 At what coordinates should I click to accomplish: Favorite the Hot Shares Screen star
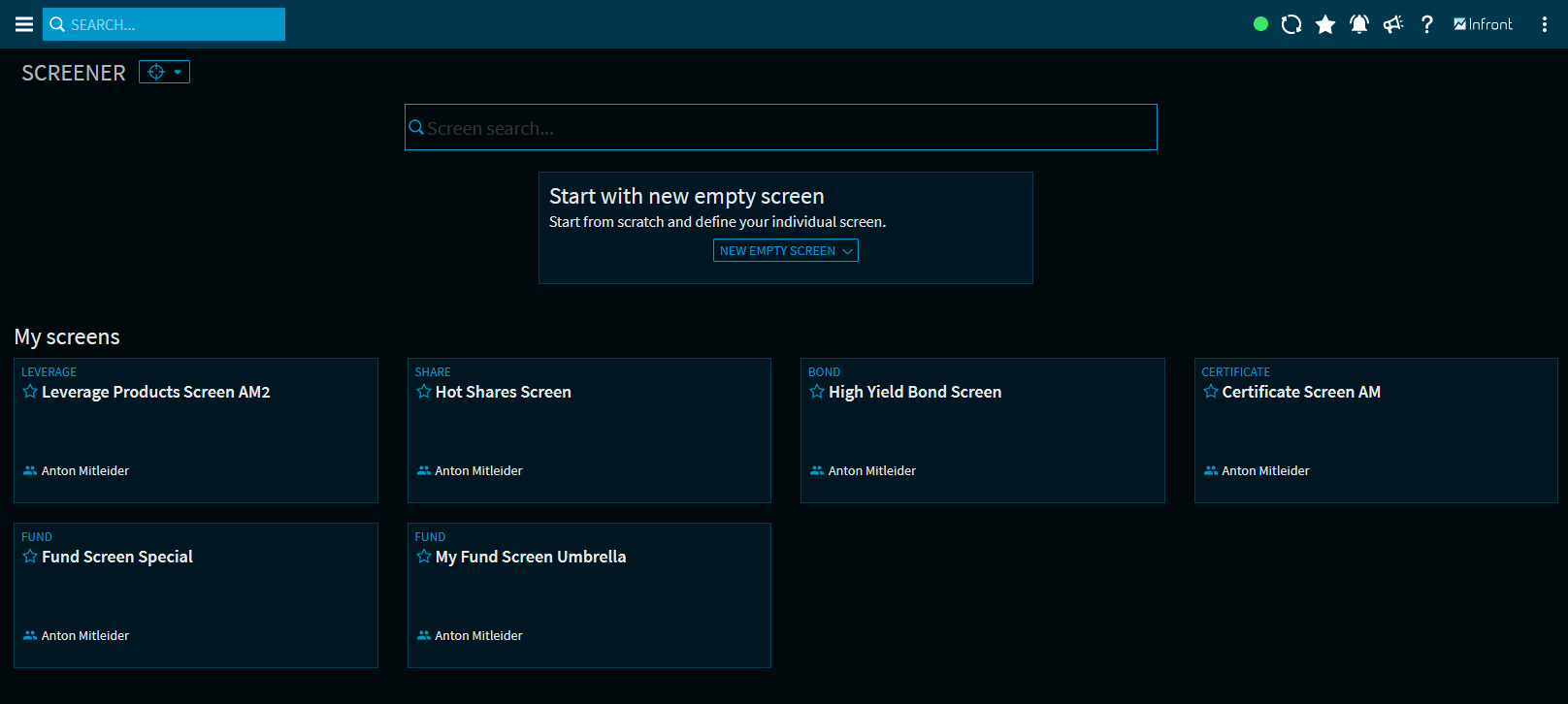coord(424,392)
